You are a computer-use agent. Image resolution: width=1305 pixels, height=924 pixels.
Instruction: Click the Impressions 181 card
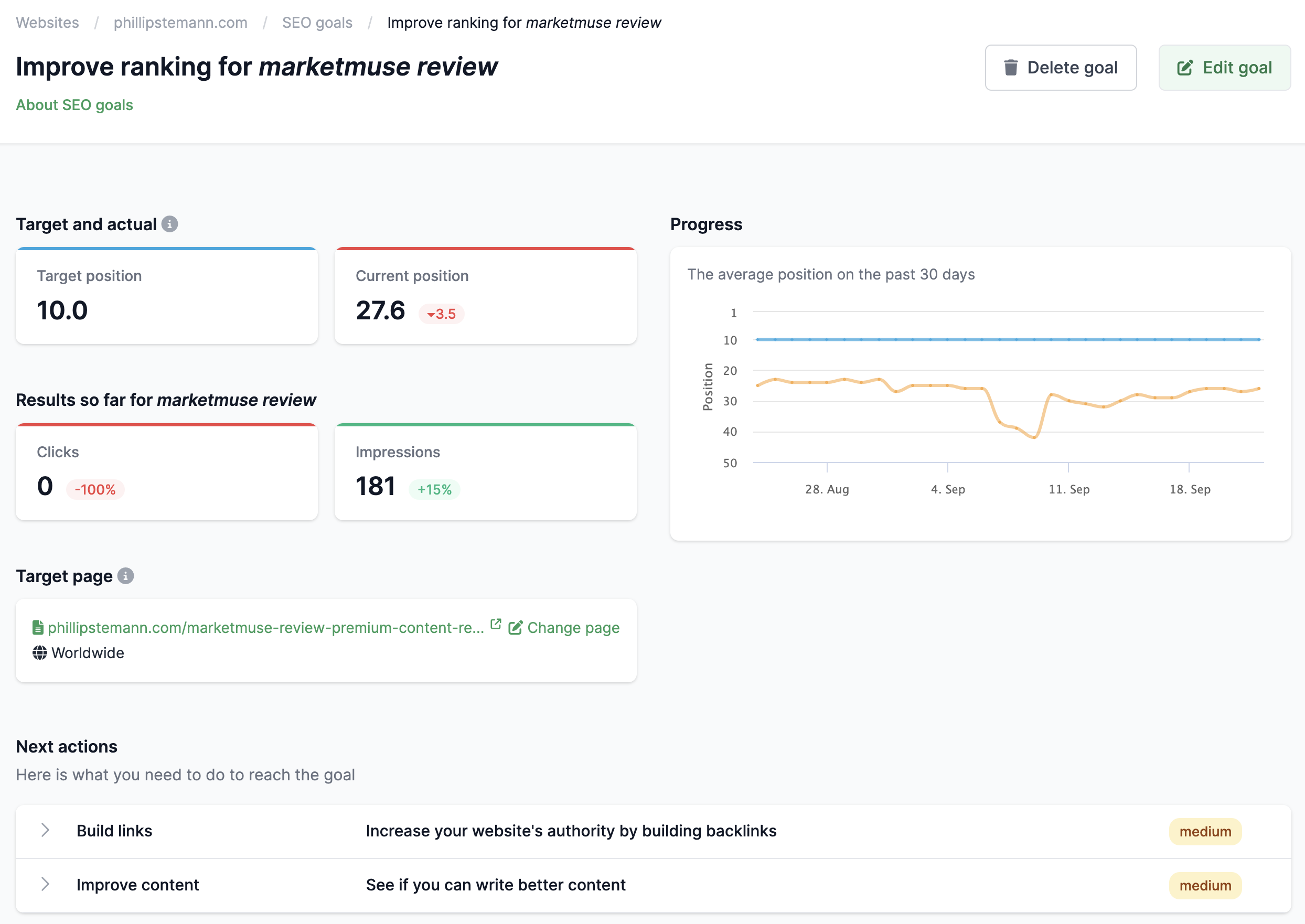[486, 471]
